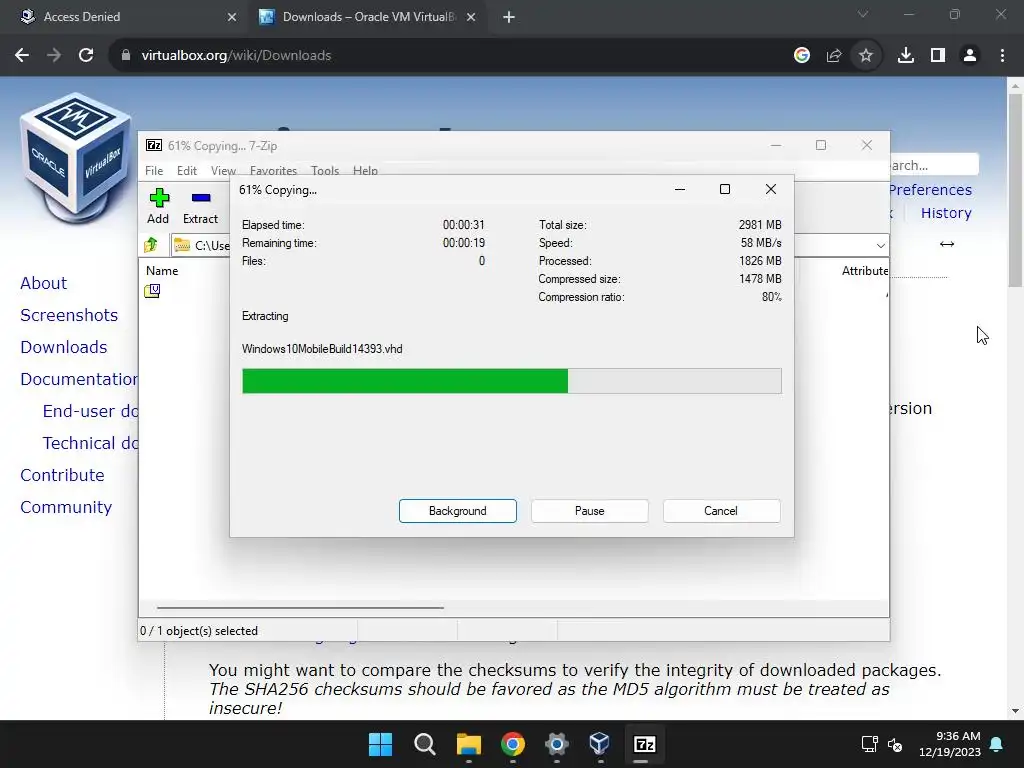Viewport: 1024px width, 768px height.
Task: Close the Access Denied tab
Action: click(231, 17)
